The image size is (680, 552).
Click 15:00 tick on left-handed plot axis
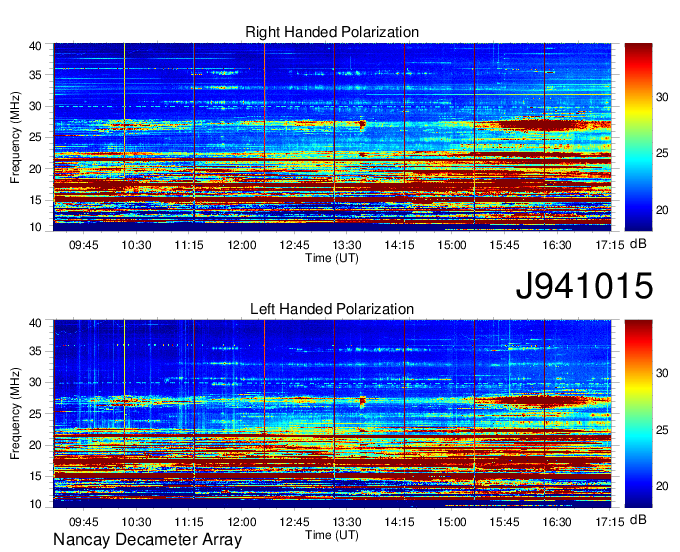(452, 522)
